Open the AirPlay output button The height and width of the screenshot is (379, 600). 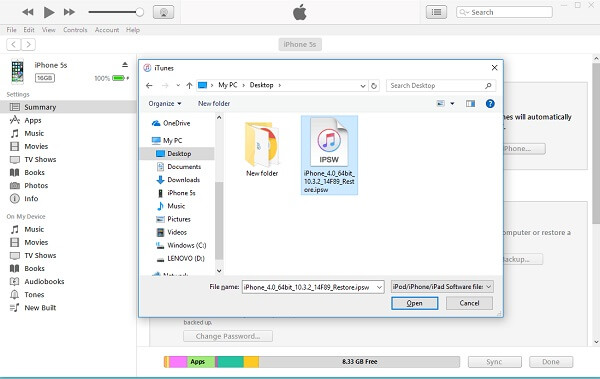click(163, 12)
